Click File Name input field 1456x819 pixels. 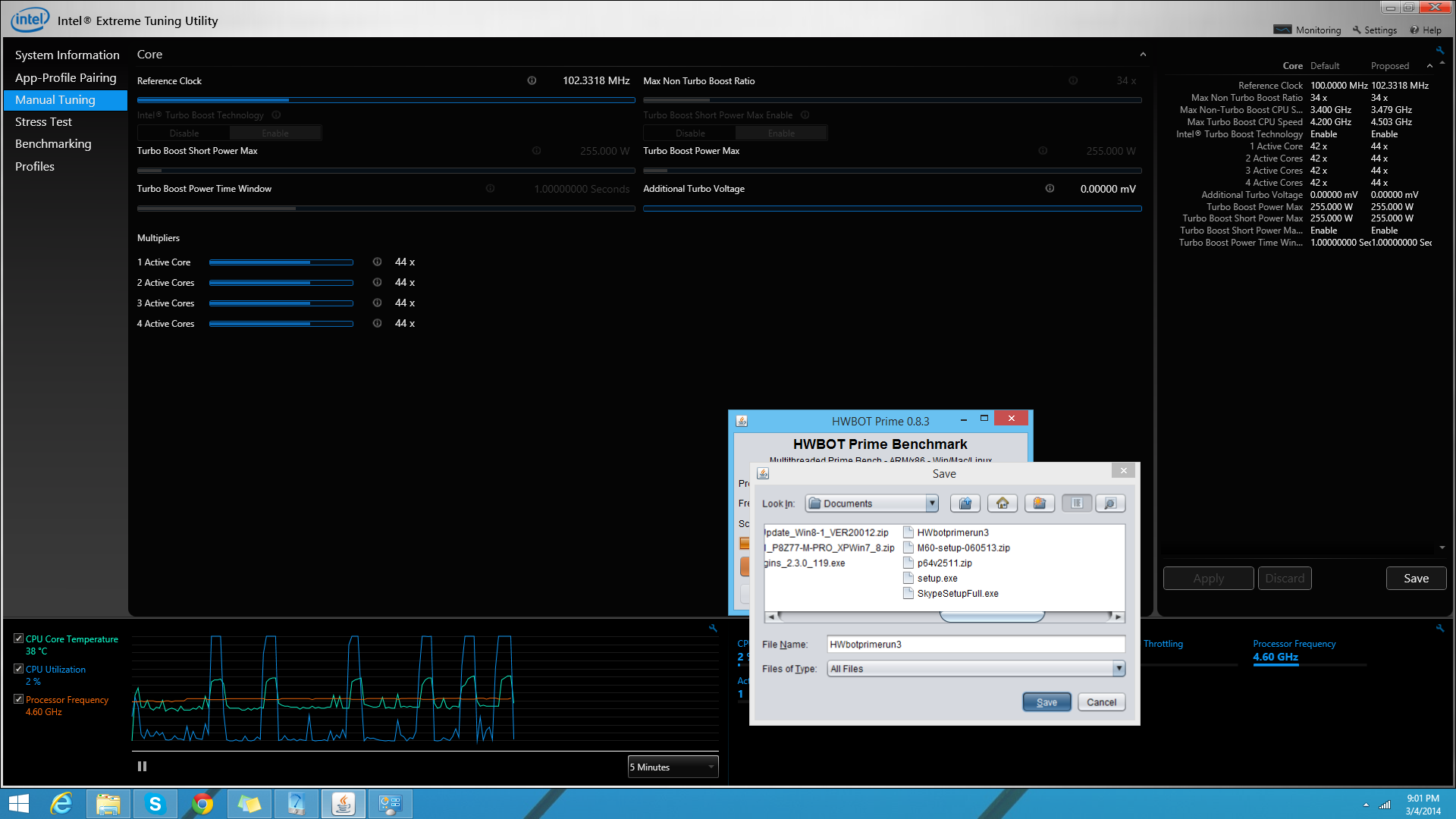coord(975,645)
